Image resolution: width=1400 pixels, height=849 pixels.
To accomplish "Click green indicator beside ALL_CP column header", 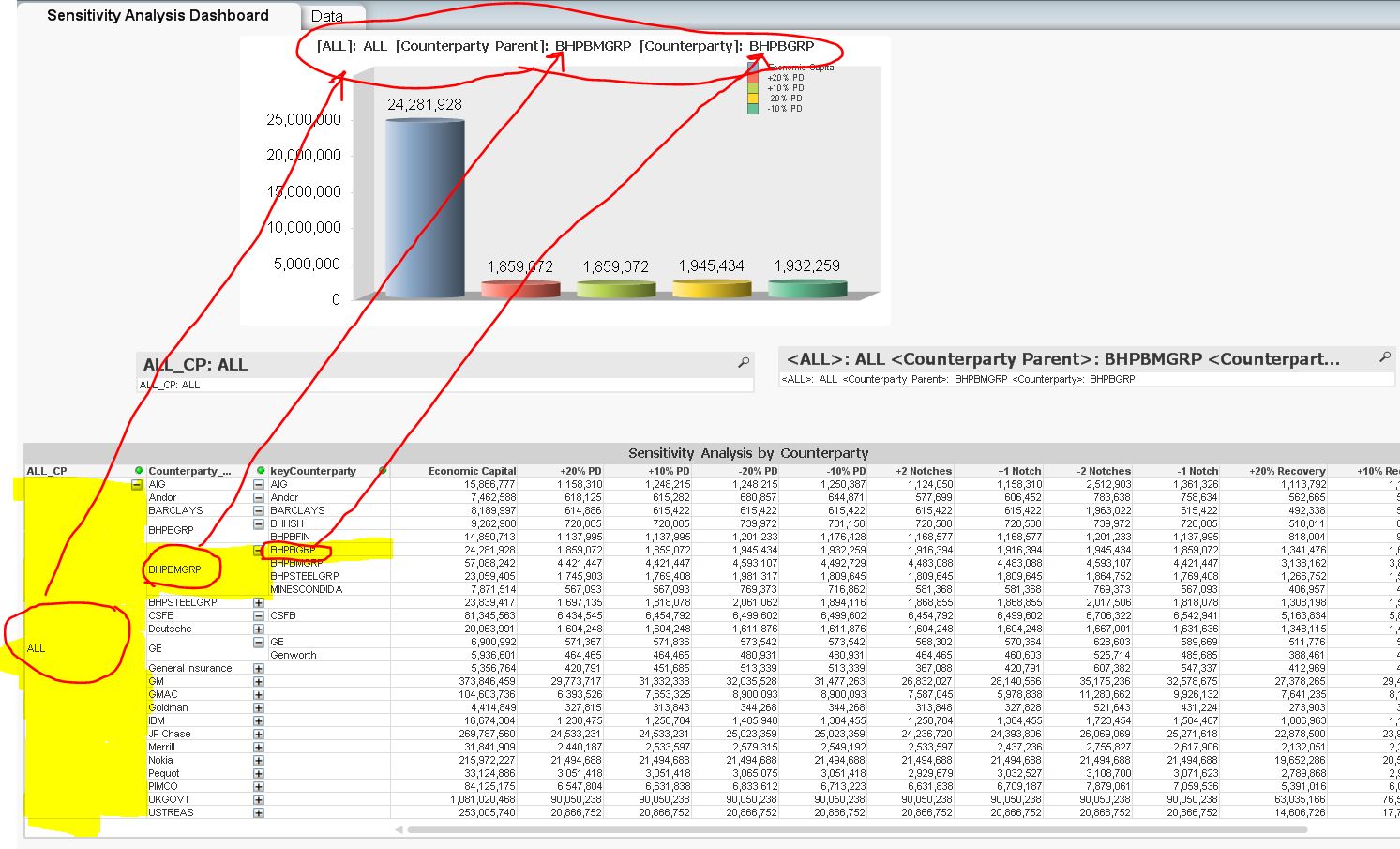I will click(x=139, y=471).
